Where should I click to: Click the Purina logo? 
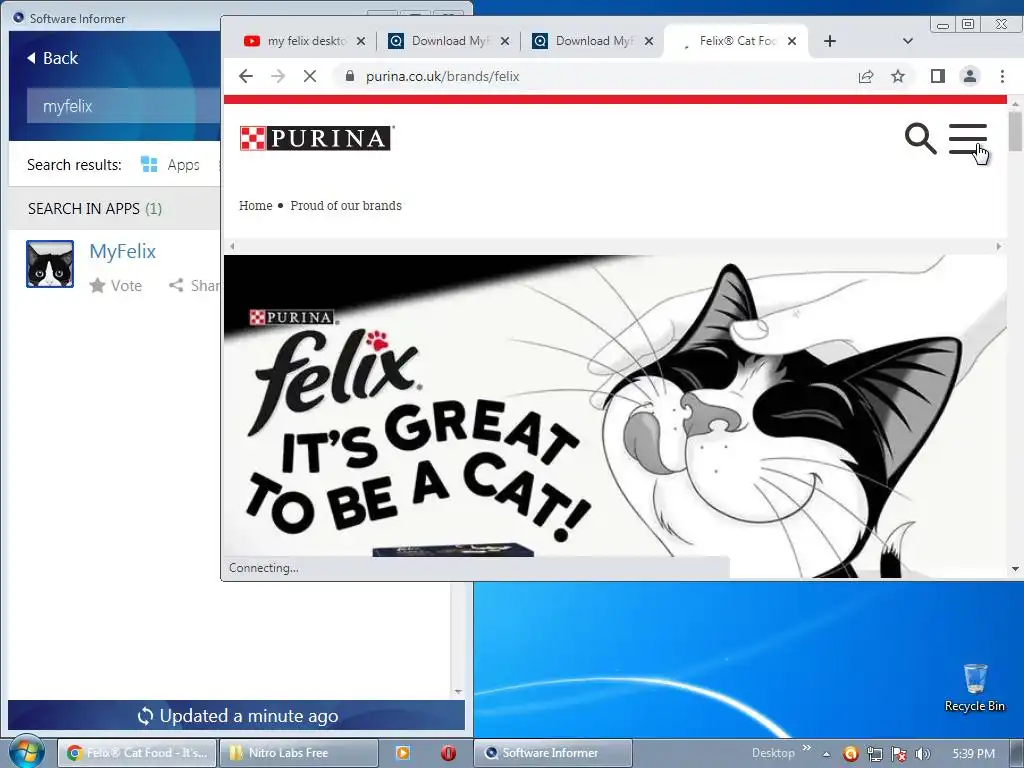tap(316, 138)
